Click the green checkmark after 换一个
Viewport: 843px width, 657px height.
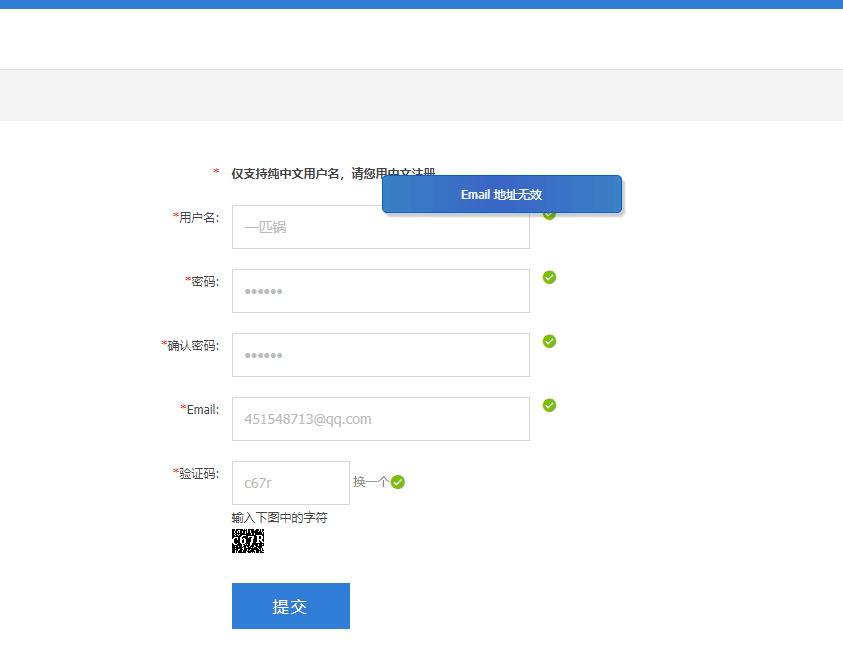(x=398, y=482)
